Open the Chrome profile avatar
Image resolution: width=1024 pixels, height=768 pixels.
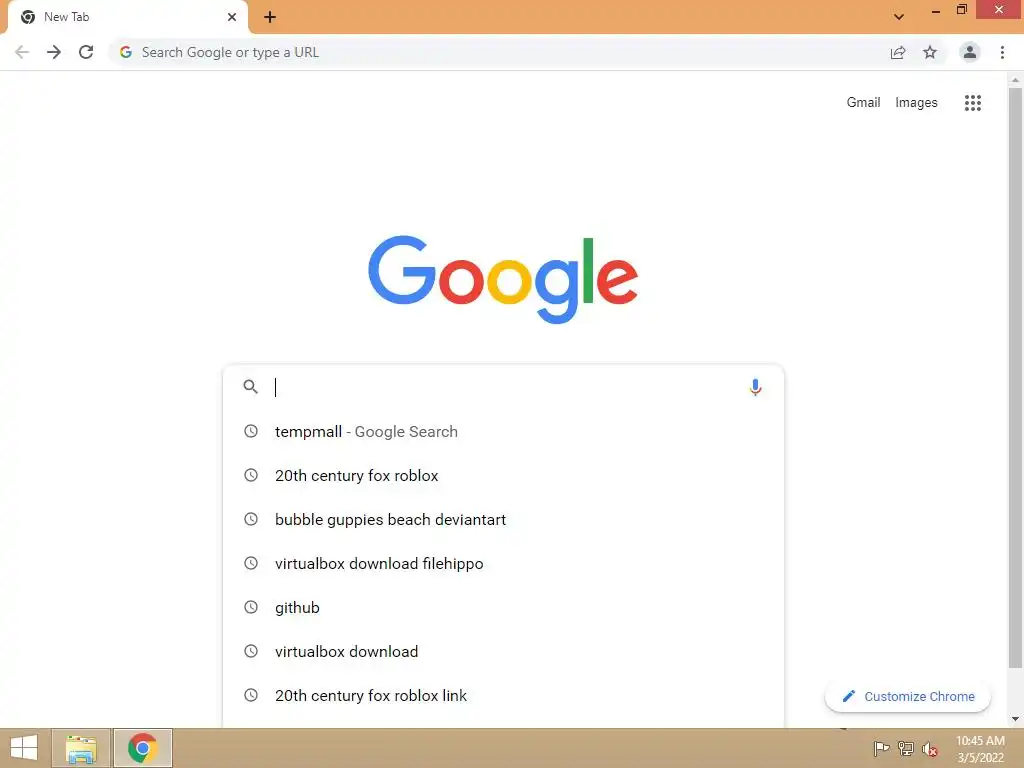point(970,52)
